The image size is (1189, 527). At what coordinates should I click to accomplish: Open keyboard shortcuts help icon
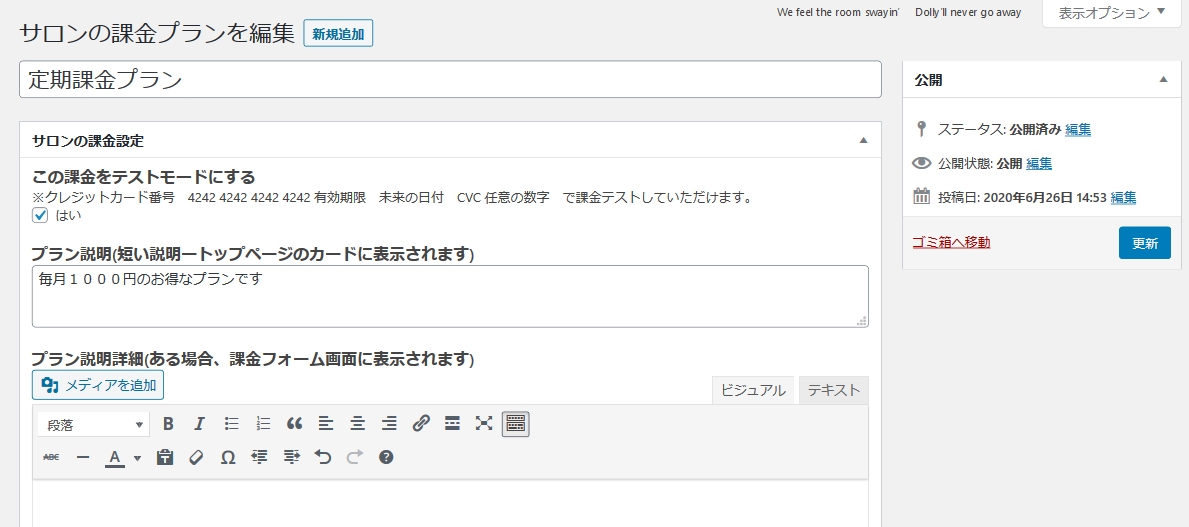coord(386,457)
